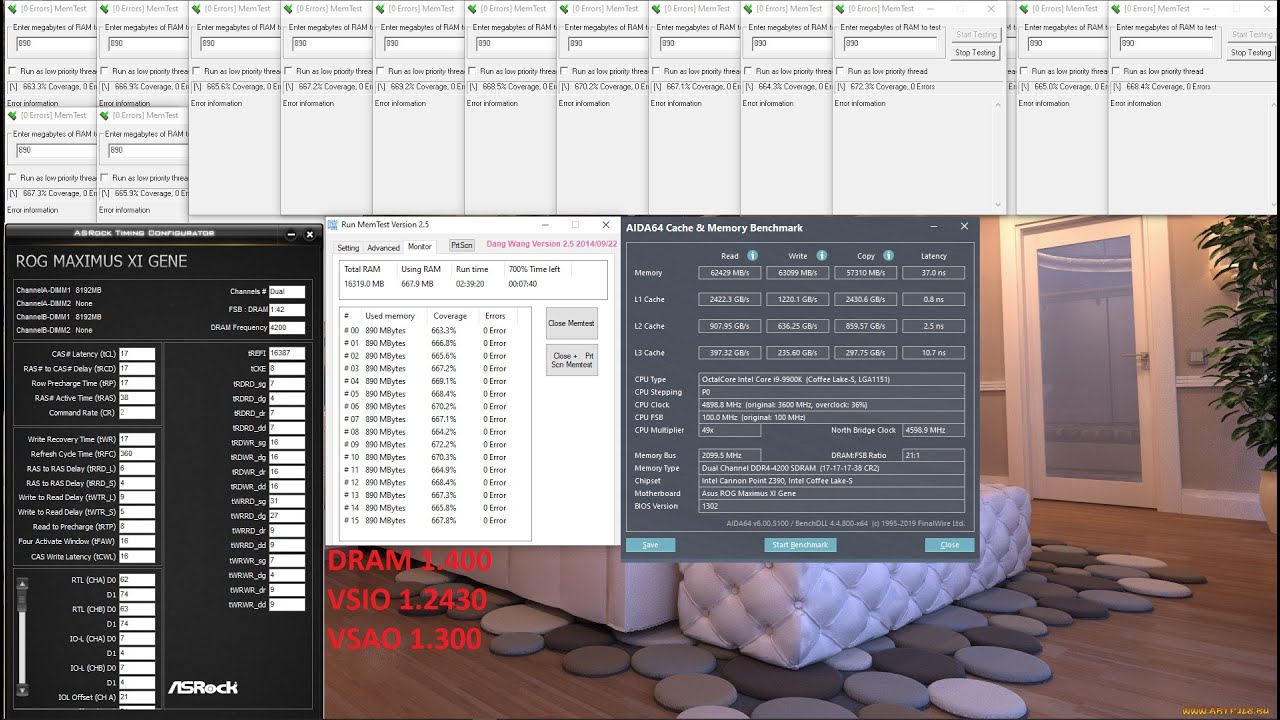Enable low priority thread in 668.4% coverage MemTest

(1116, 71)
